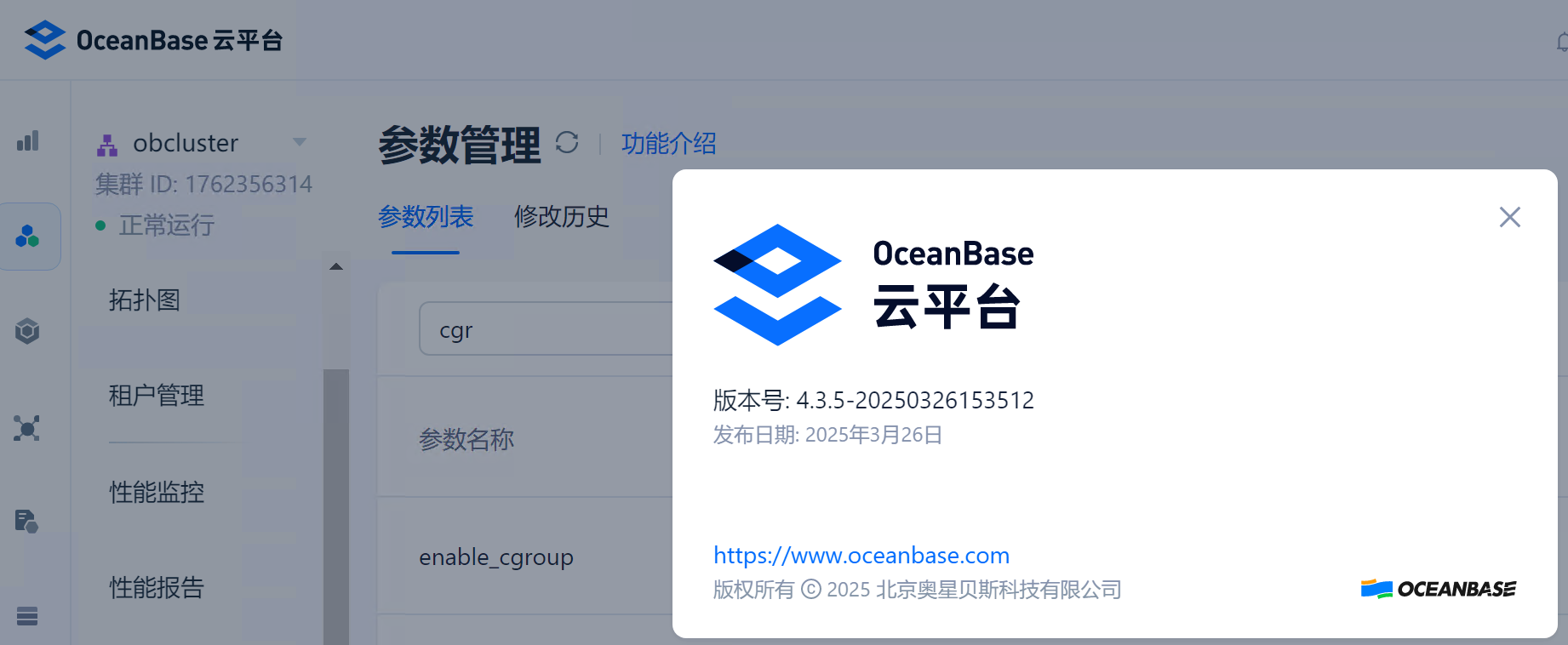This screenshot has height=645, width=1568.
Task: Go to 租户管理 menu item
Action: pyautogui.click(x=157, y=396)
